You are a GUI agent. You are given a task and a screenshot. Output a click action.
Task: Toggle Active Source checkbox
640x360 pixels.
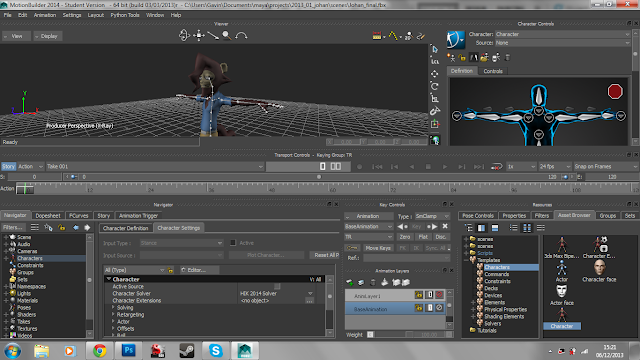point(277,287)
